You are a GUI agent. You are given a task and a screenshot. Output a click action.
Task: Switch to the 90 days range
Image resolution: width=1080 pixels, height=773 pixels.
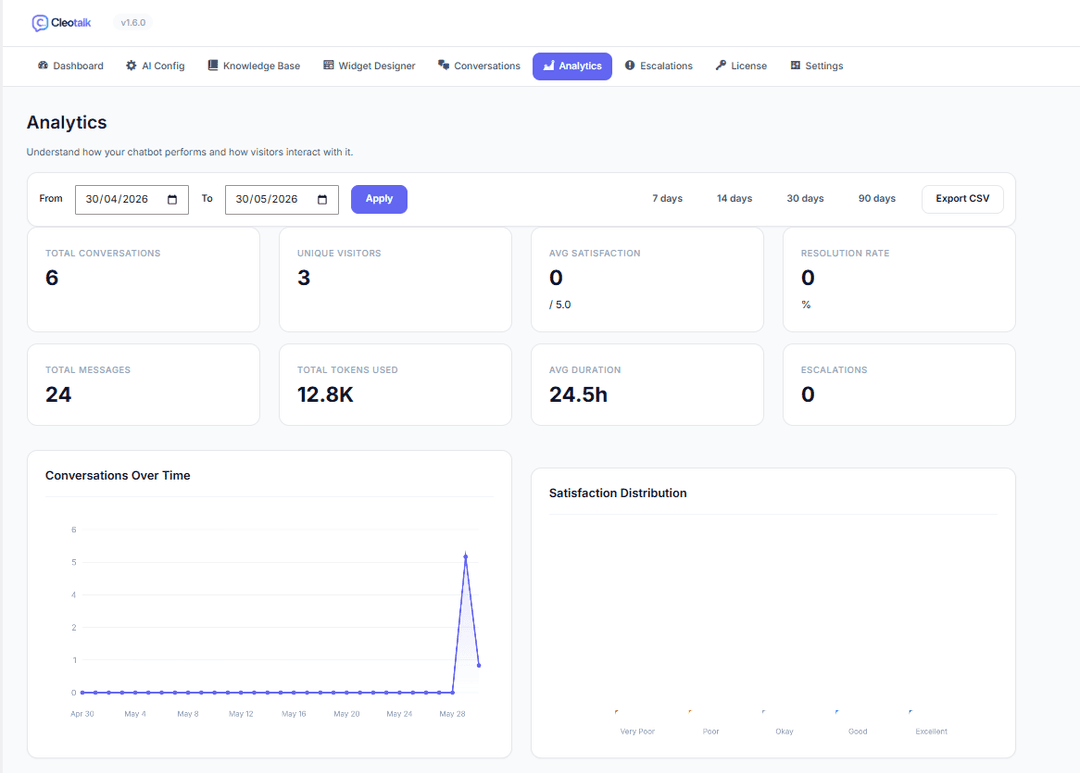(x=877, y=198)
